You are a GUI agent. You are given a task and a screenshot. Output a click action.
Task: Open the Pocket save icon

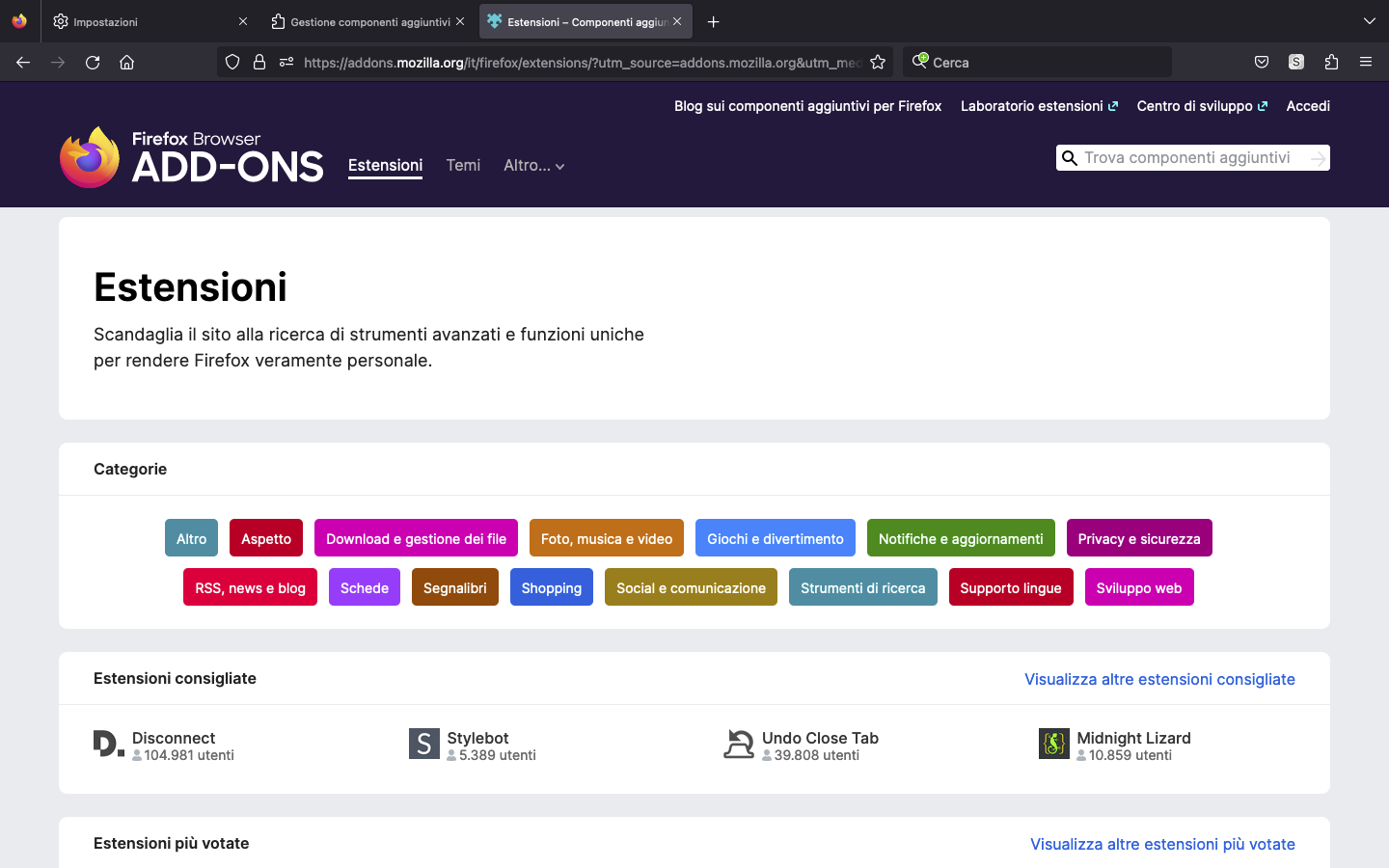coord(1262,63)
